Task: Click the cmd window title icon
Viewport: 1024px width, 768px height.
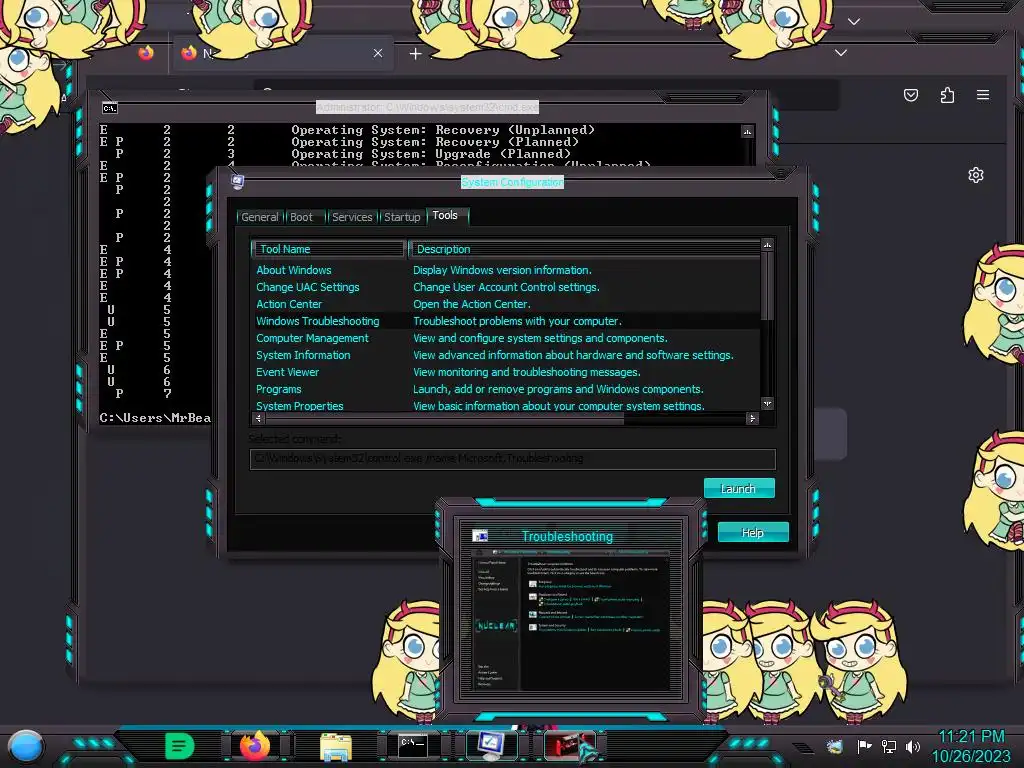Action: tap(110, 108)
